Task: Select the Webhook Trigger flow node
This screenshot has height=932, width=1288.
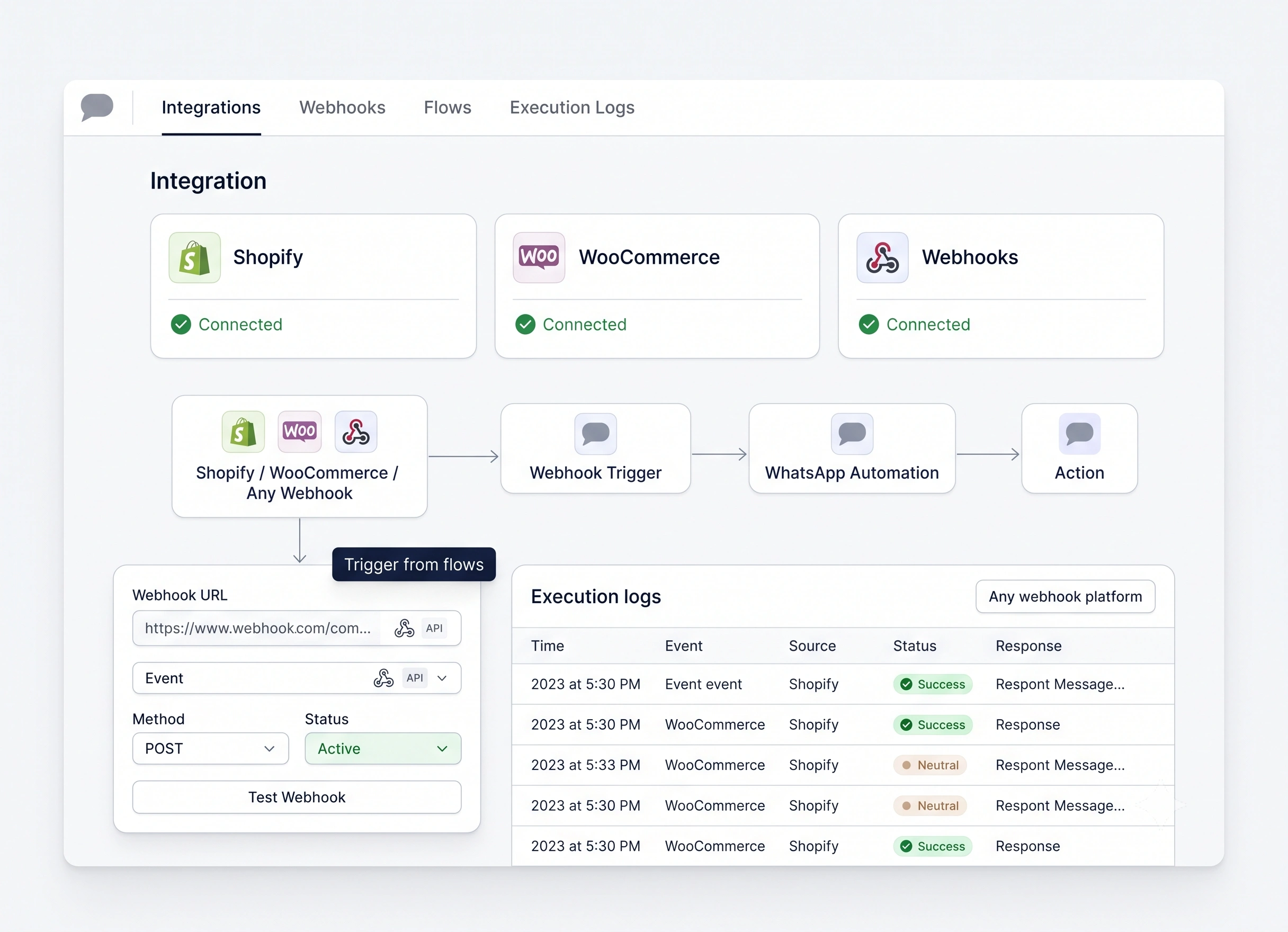Action: 596,449
